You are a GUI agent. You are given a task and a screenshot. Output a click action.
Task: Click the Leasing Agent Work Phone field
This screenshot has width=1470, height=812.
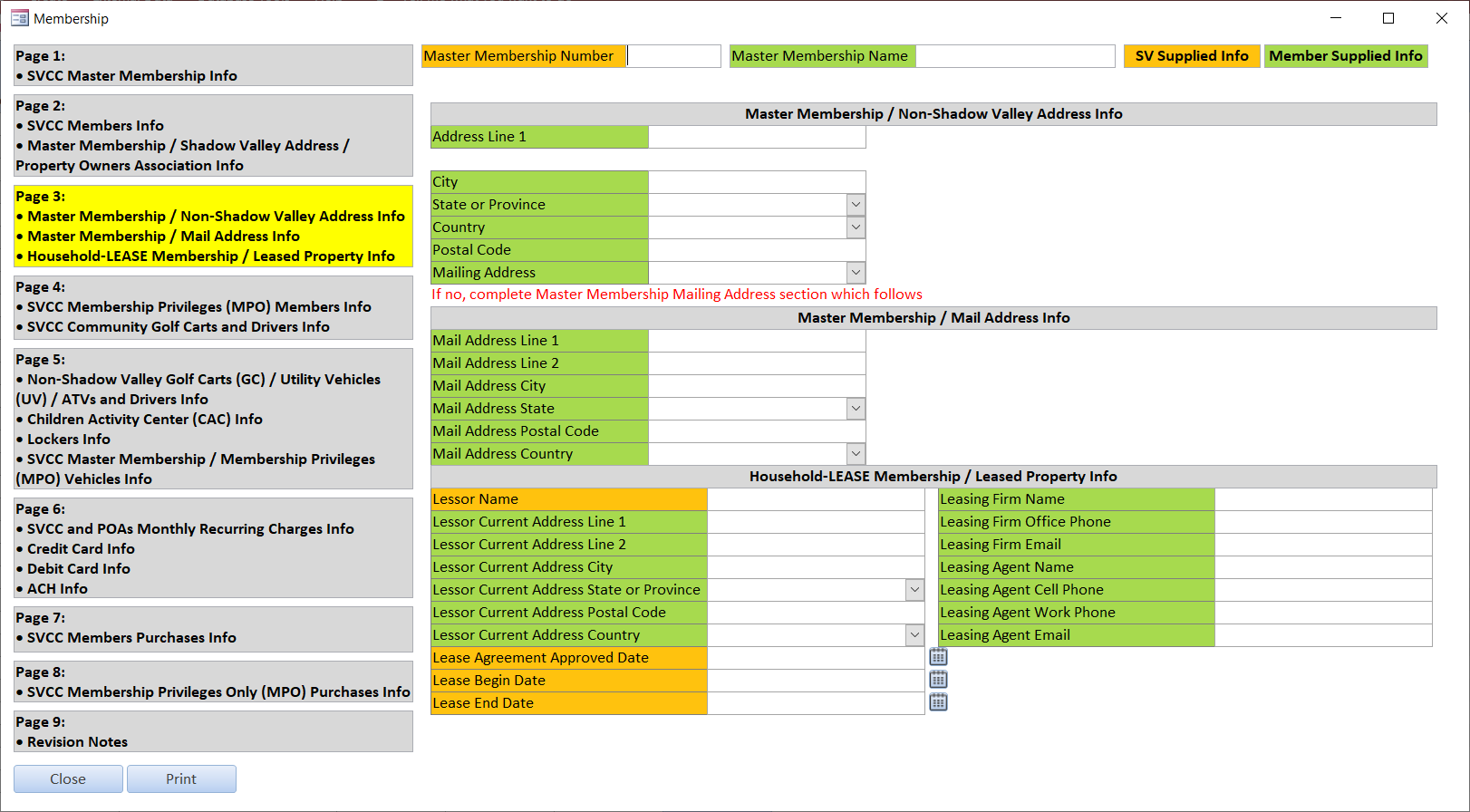(x=1323, y=613)
